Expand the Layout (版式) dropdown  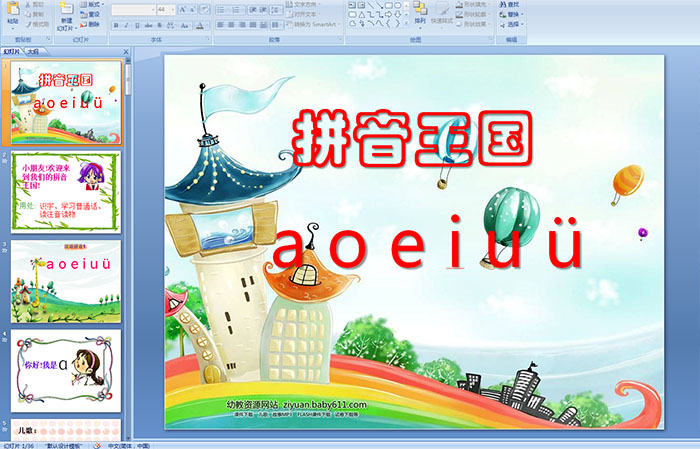94,4
